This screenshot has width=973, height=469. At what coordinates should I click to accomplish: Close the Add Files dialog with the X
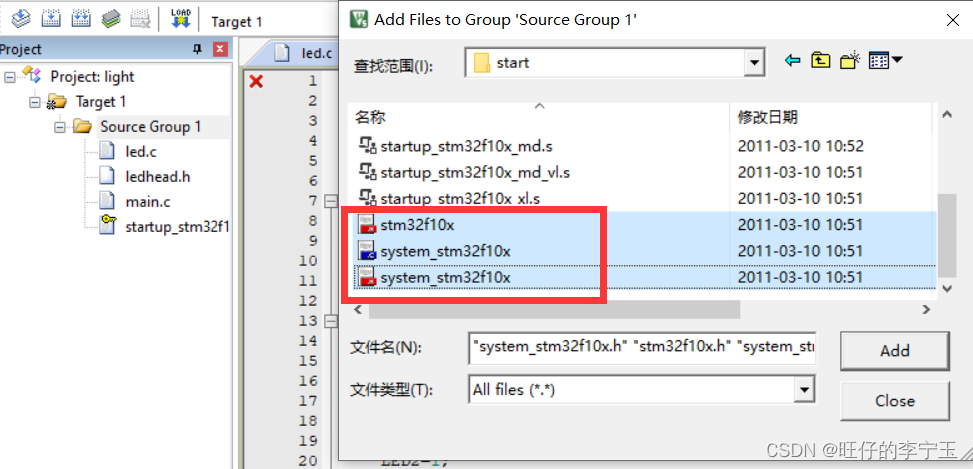click(x=953, y=20)
